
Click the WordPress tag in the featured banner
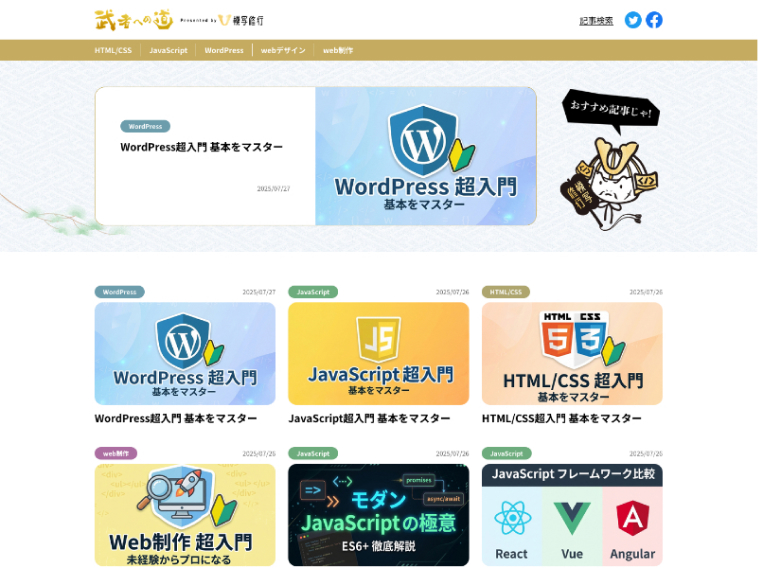145,126
